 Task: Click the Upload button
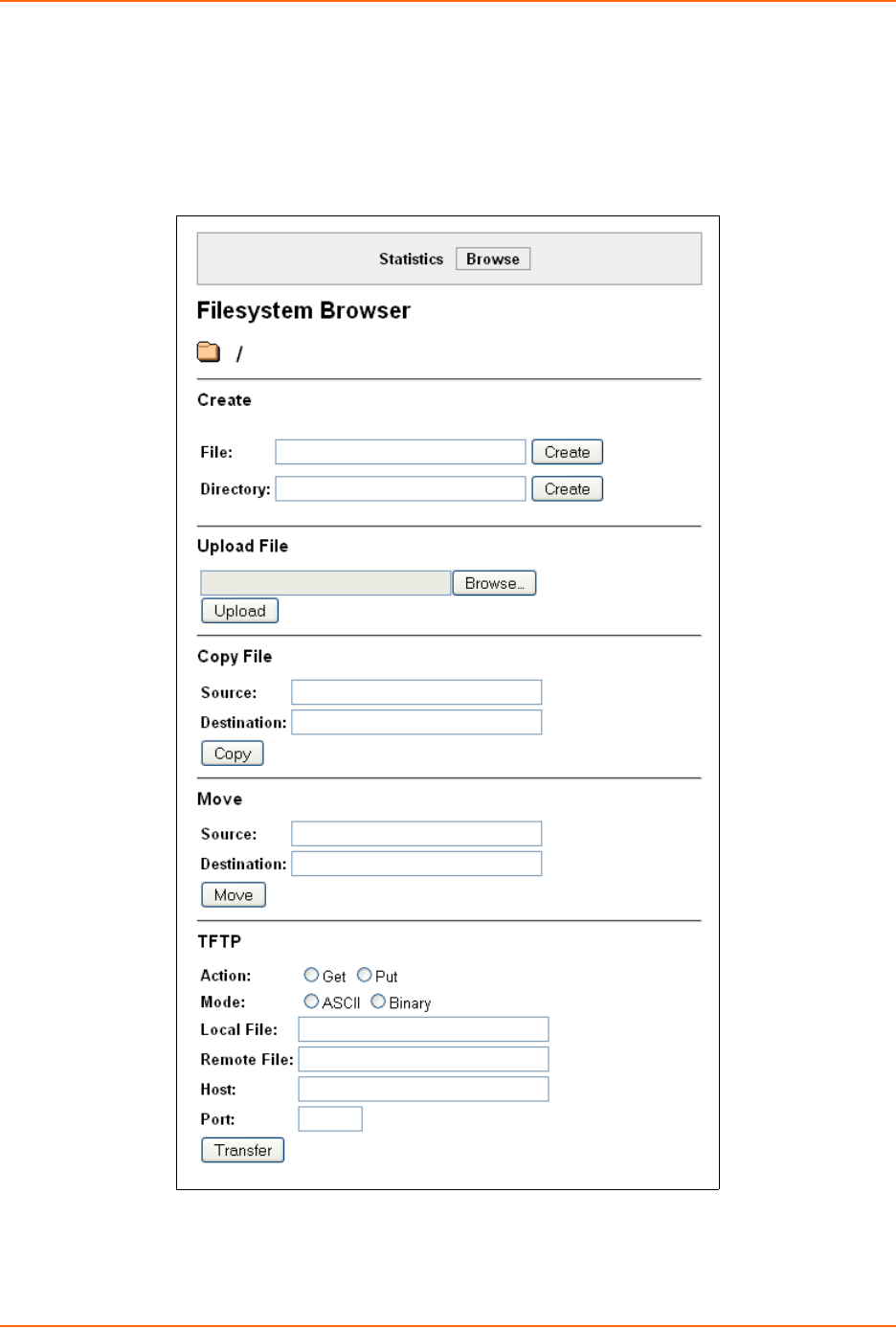239,611
